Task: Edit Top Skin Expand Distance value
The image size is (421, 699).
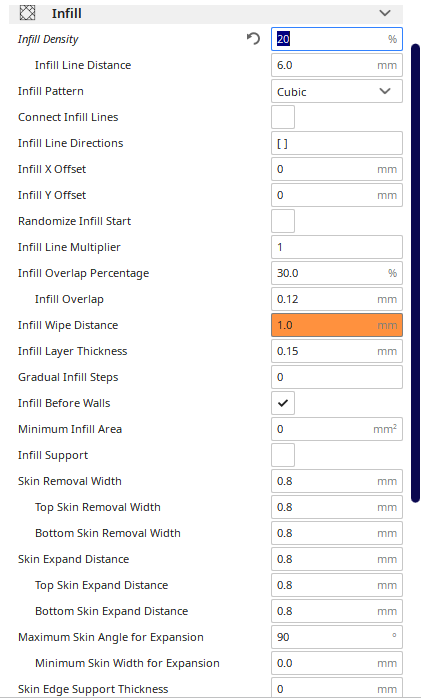Action: pyautogui.click(x=337, y=585)
